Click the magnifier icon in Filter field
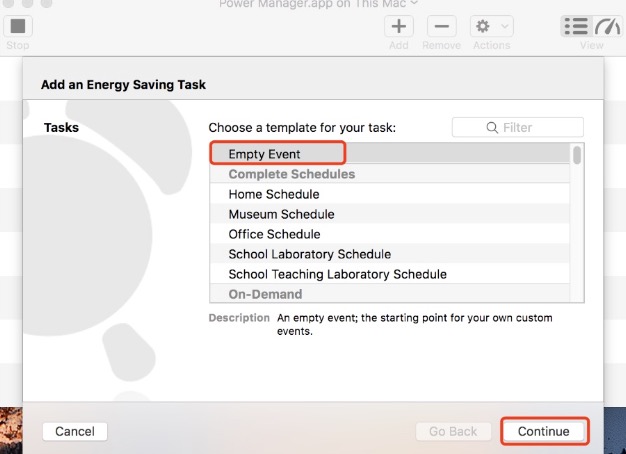 [x=492, y=128]
